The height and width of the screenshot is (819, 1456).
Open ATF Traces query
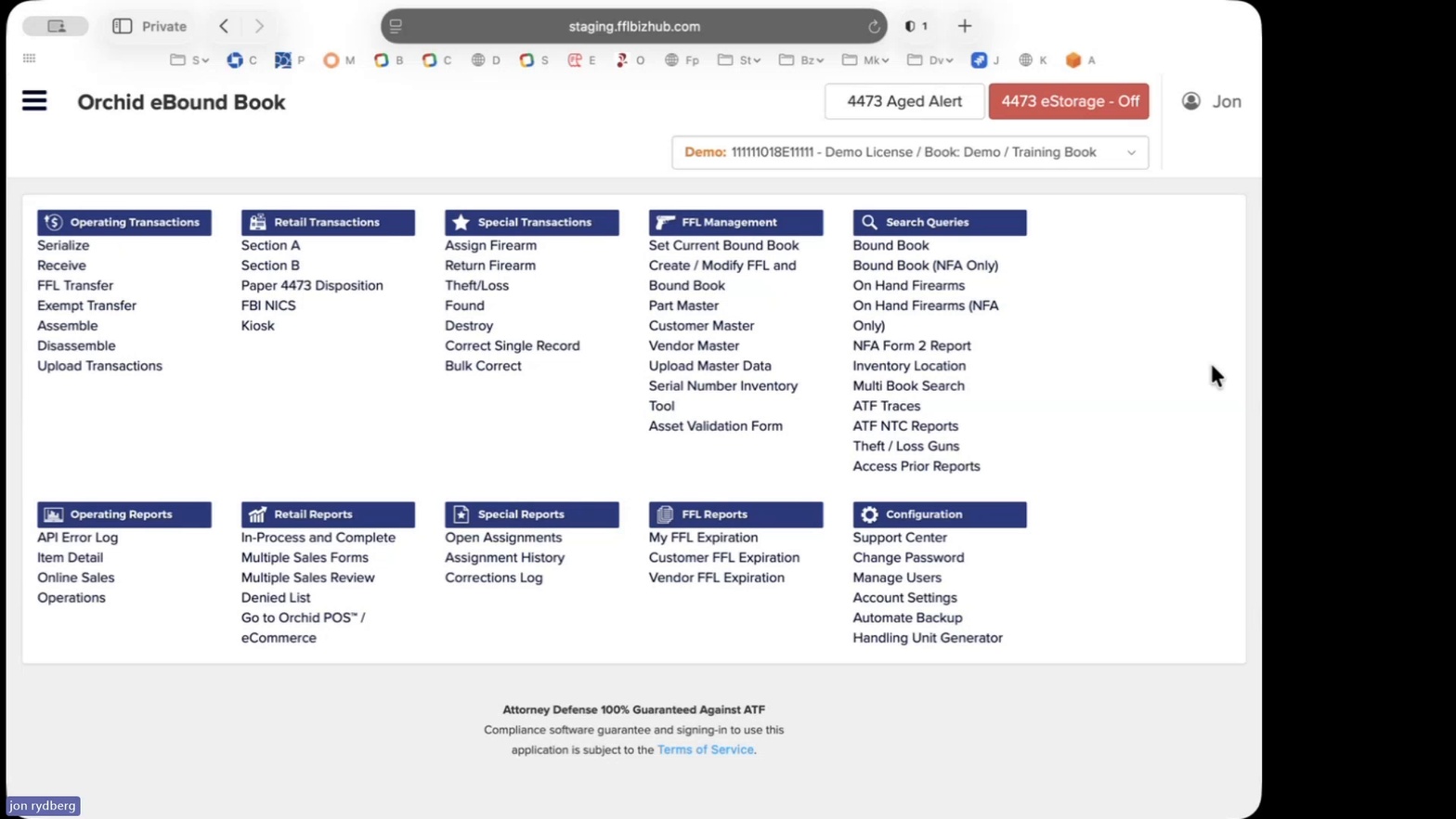[887, 406]
